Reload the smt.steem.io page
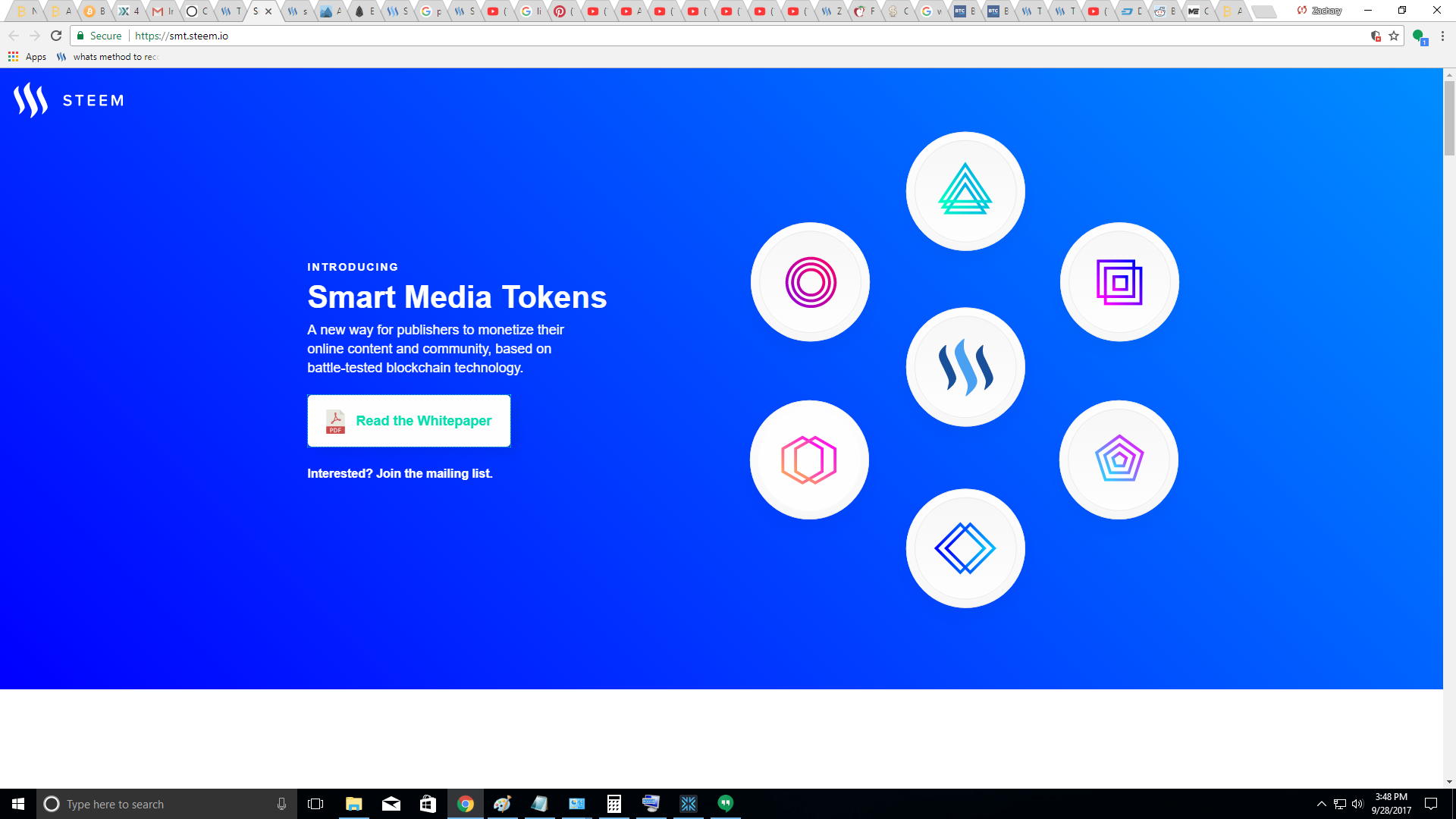This screenshot has height=819, width=1456. tap(56, 36)
